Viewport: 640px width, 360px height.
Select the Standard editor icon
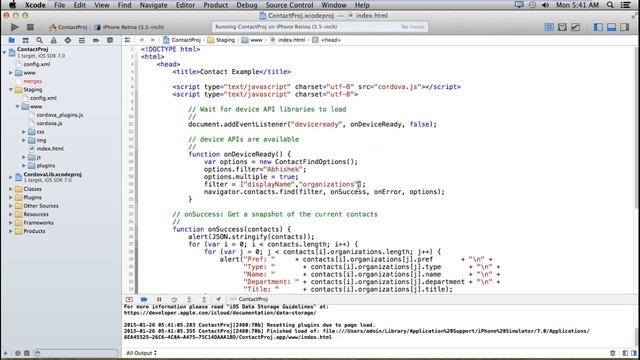549,27
